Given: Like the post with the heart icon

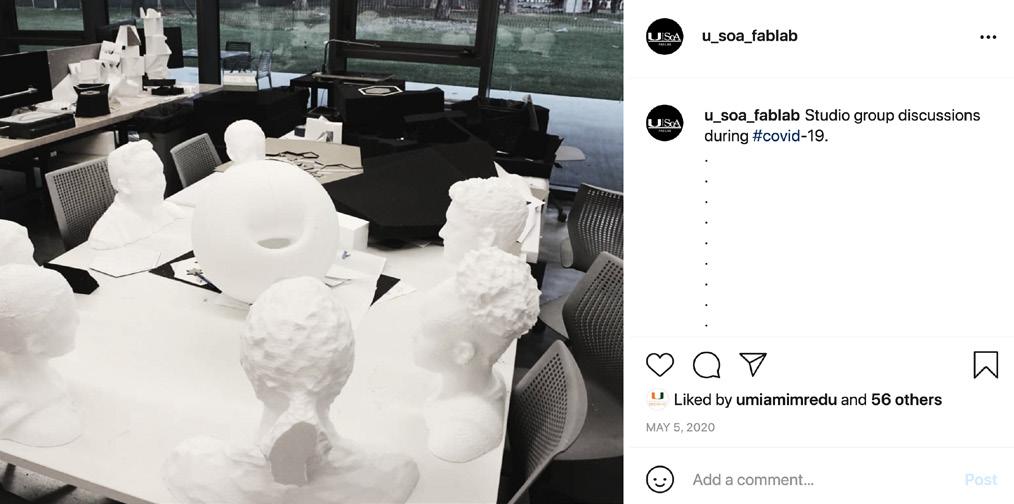Looking at the screenshot, I should [660, 365].
